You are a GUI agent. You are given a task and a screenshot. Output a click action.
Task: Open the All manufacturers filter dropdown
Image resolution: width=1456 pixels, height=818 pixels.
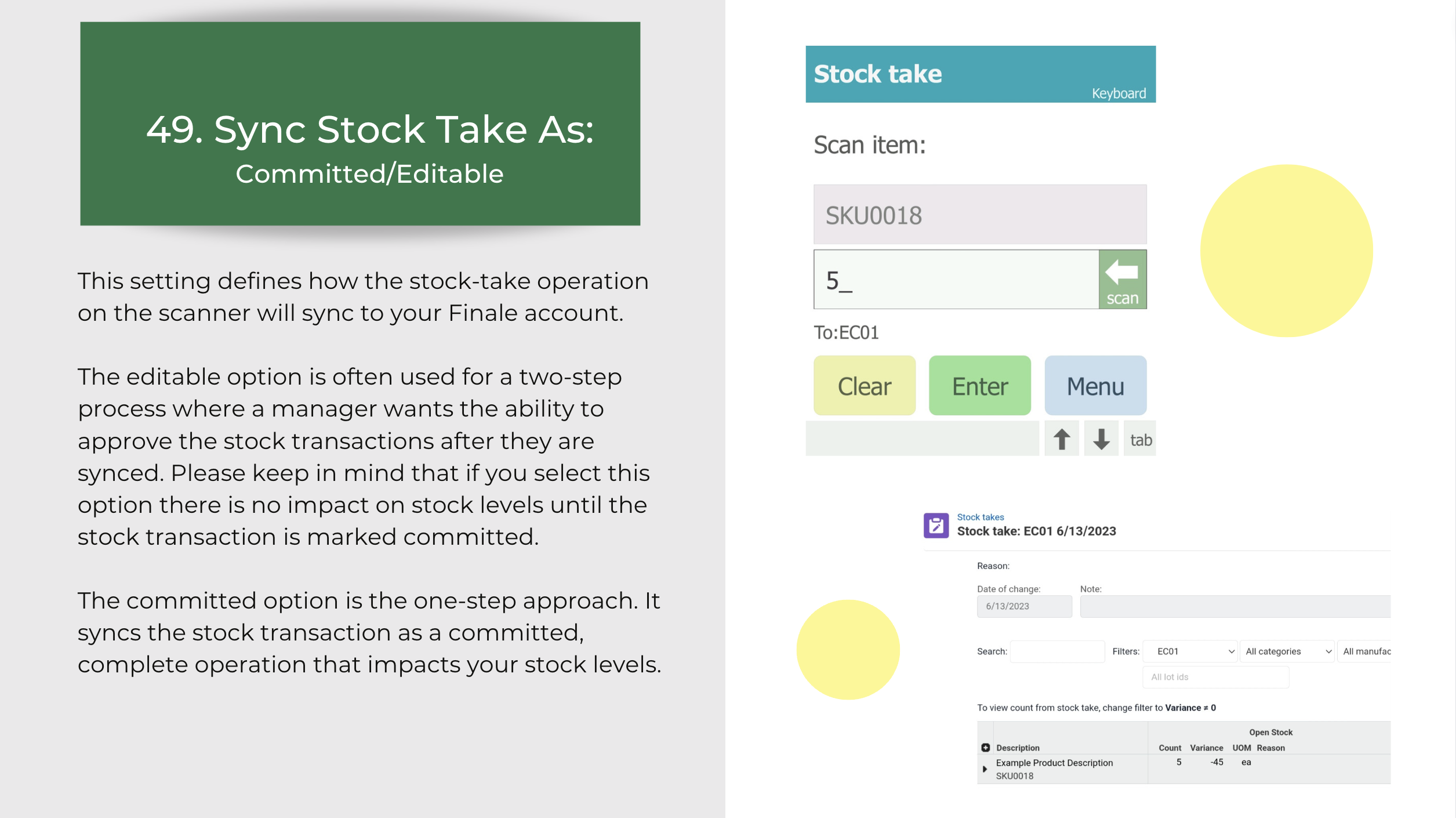tap(1364, 651)
